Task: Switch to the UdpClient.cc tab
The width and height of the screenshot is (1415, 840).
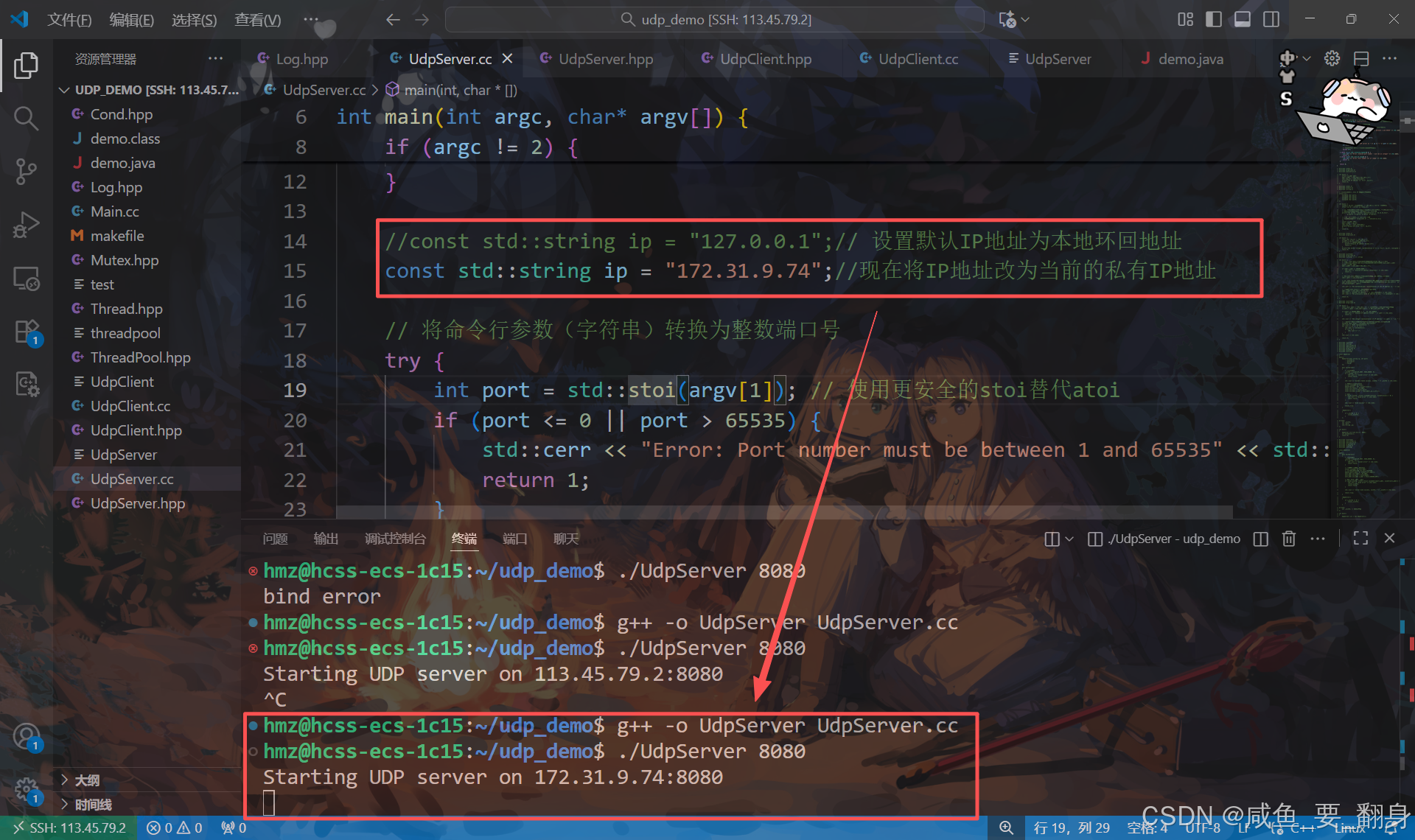Action: point(918,59)
